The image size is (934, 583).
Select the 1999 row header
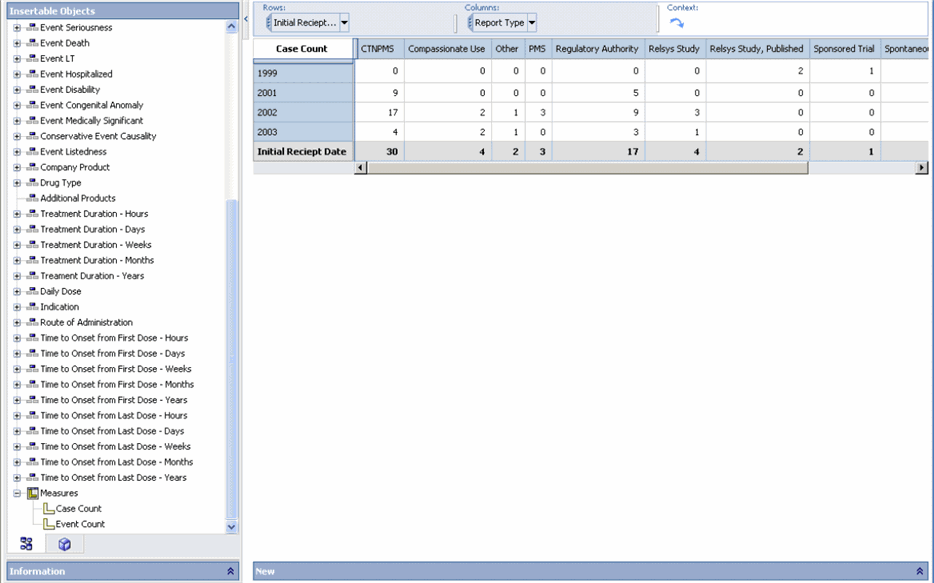303,73
